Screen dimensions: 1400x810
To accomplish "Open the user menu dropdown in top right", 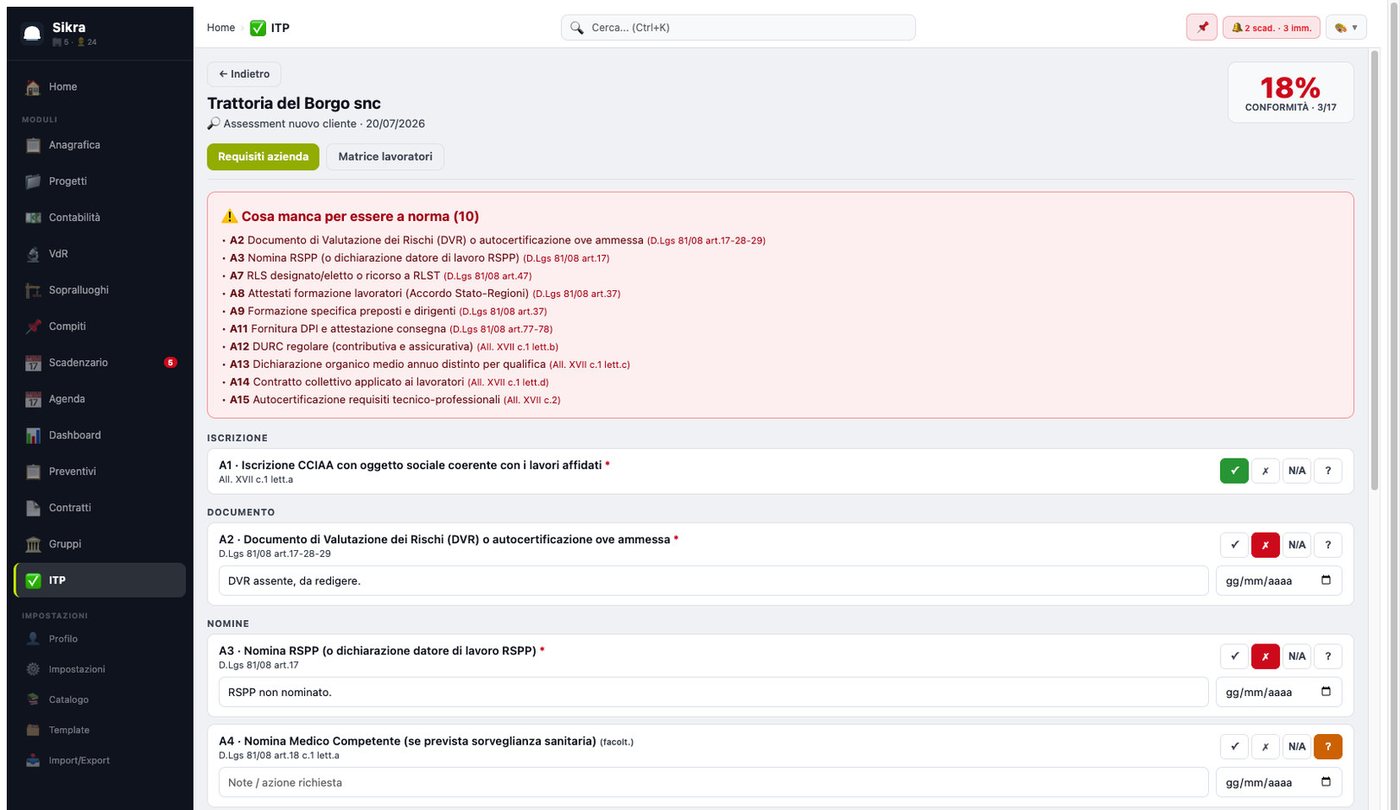I will (1346, 27).
